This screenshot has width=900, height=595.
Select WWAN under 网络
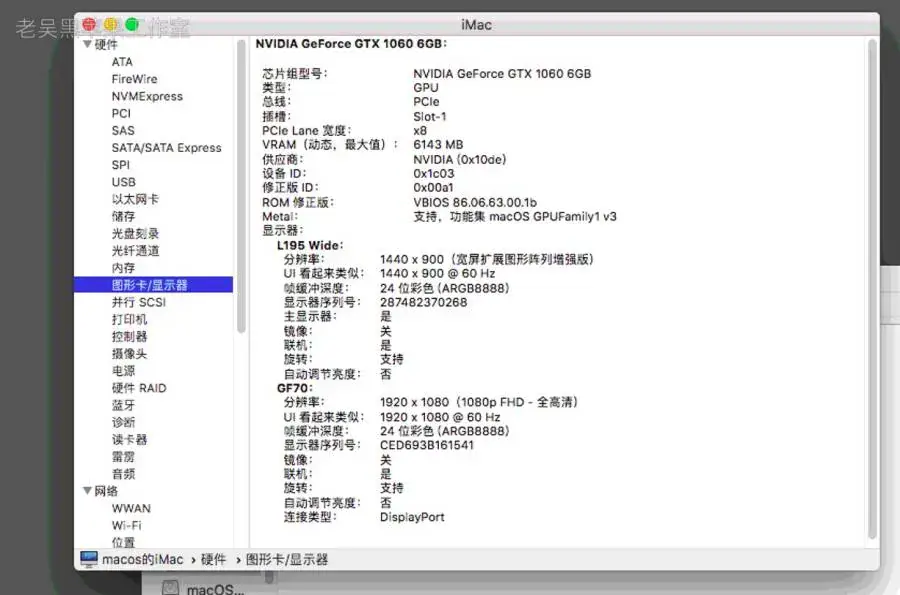(x=131, y=508)
